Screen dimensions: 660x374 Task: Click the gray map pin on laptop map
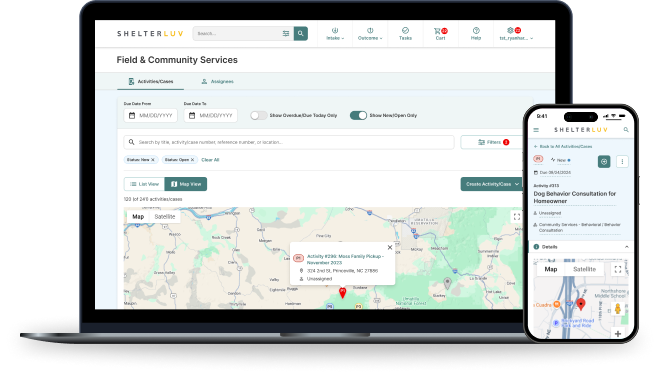[x=447, y=283]
